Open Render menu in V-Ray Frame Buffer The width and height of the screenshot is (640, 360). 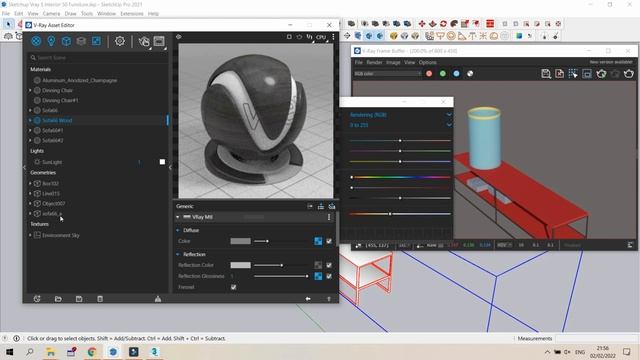(x=374, y=62)
